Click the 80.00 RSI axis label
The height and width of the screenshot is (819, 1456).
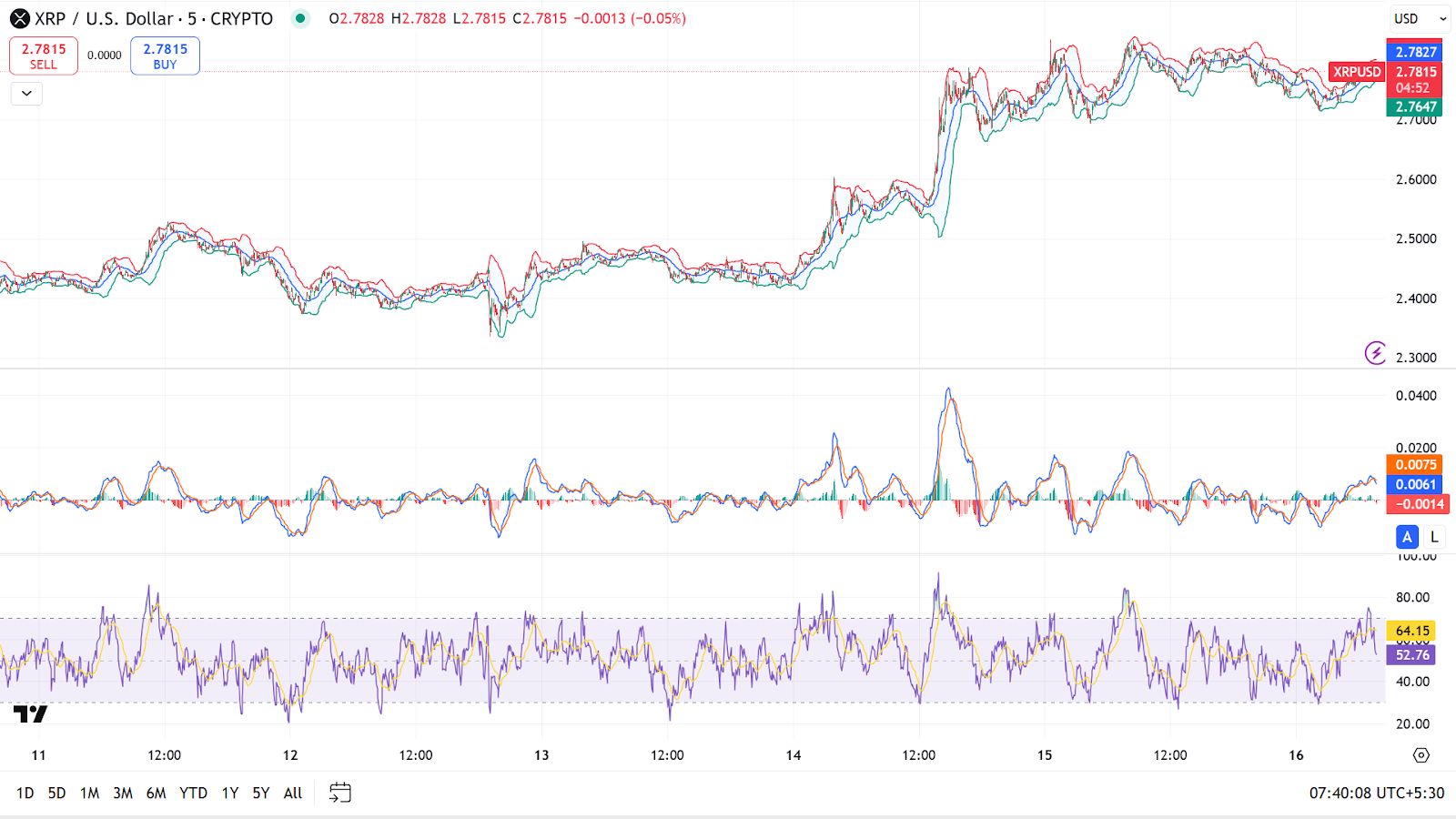1412,598
